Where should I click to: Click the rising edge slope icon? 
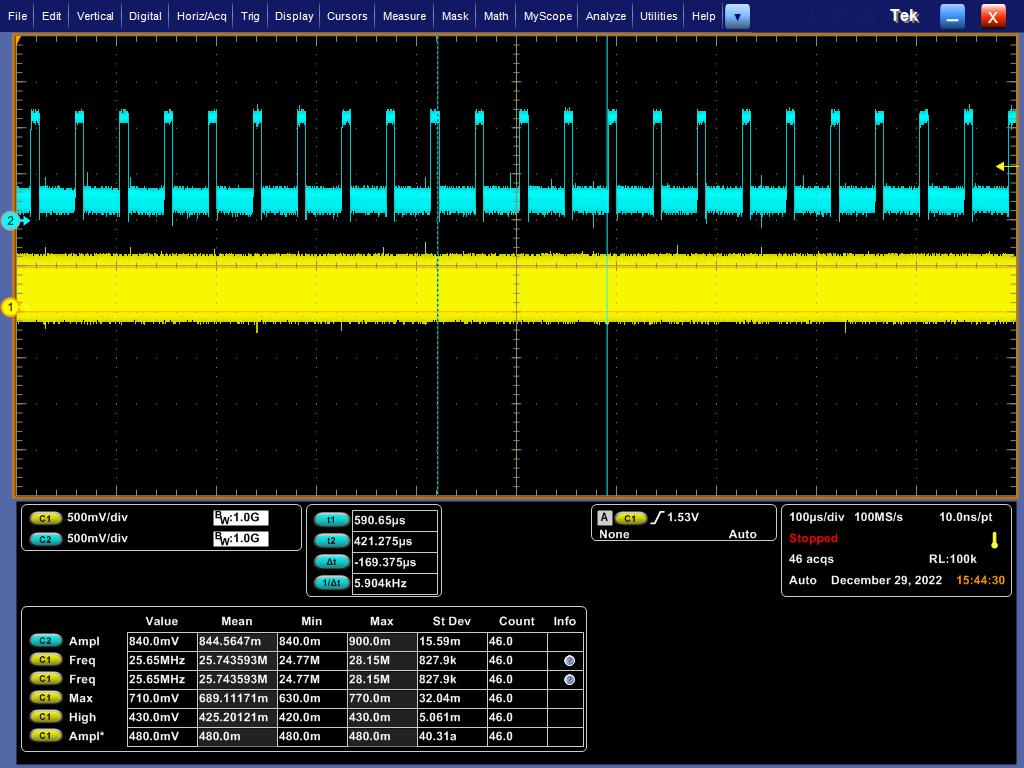[x=657, y=518]
